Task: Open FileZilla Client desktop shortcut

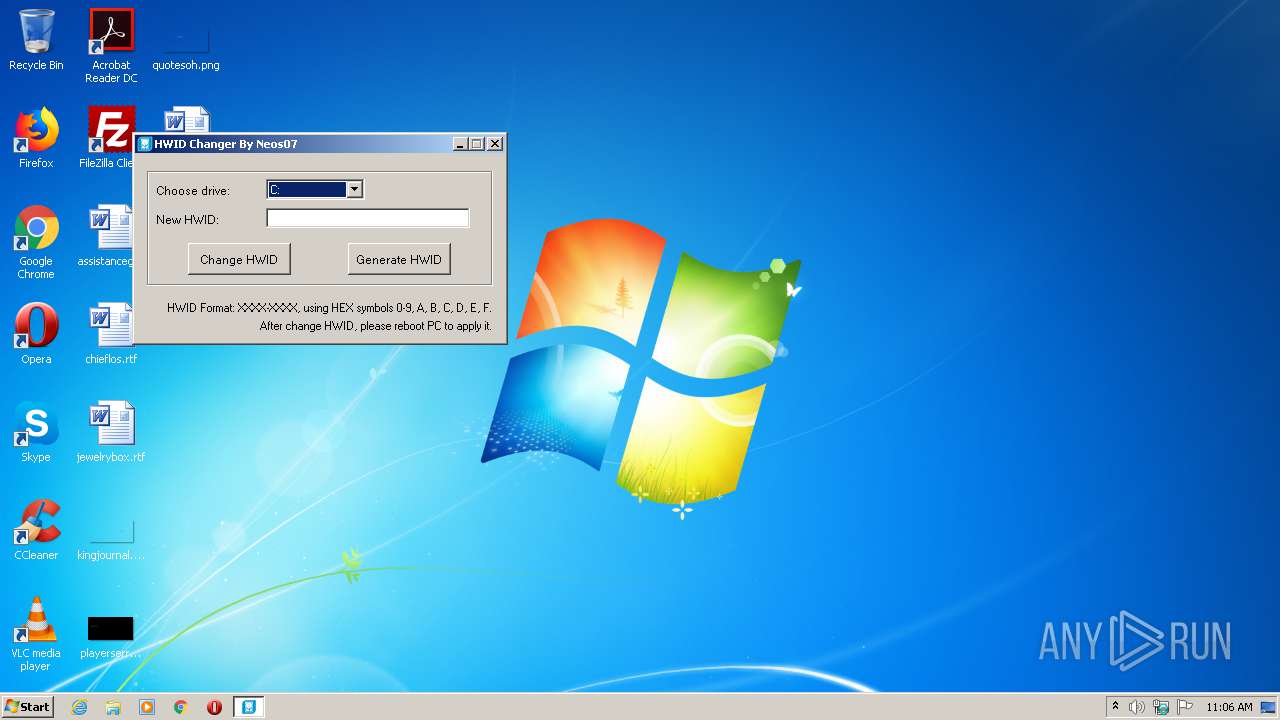Action: (x=108, y=138)
